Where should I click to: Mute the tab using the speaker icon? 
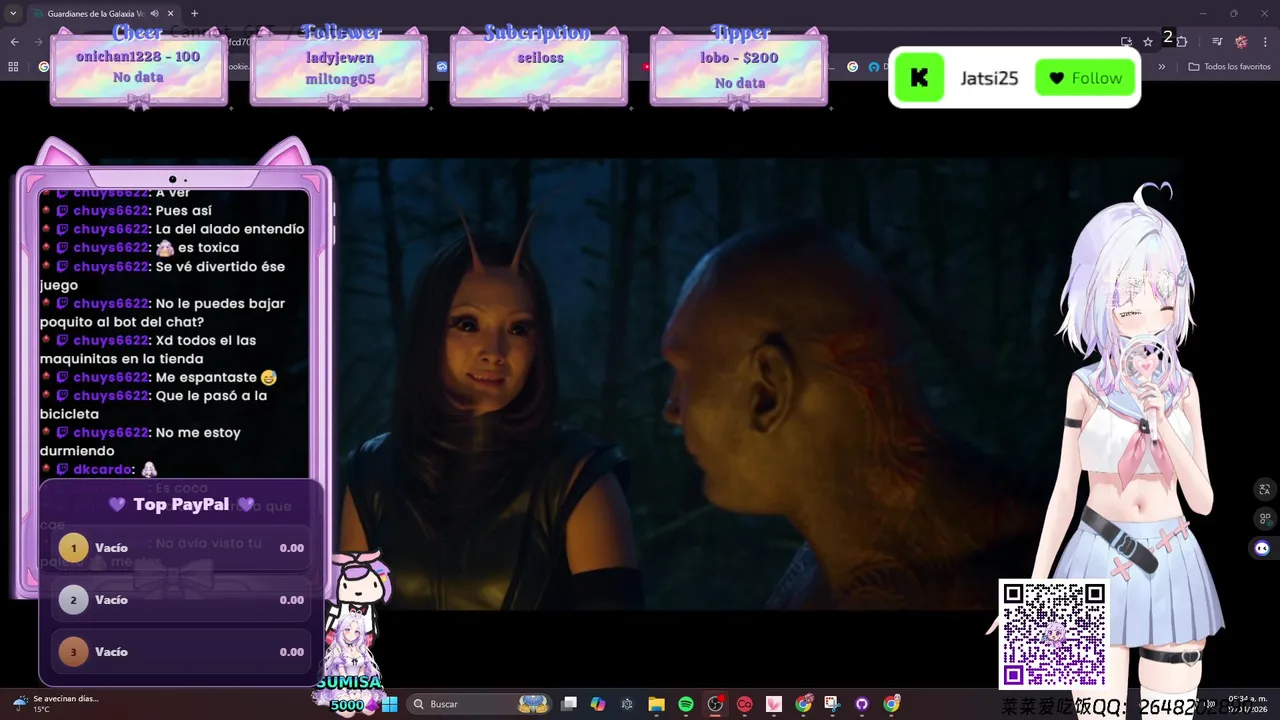153,14
